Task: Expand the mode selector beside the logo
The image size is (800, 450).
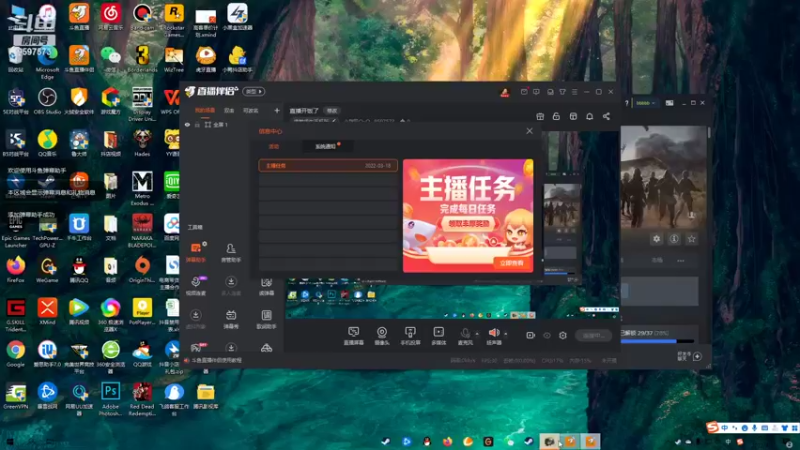Action: [254, 92]
